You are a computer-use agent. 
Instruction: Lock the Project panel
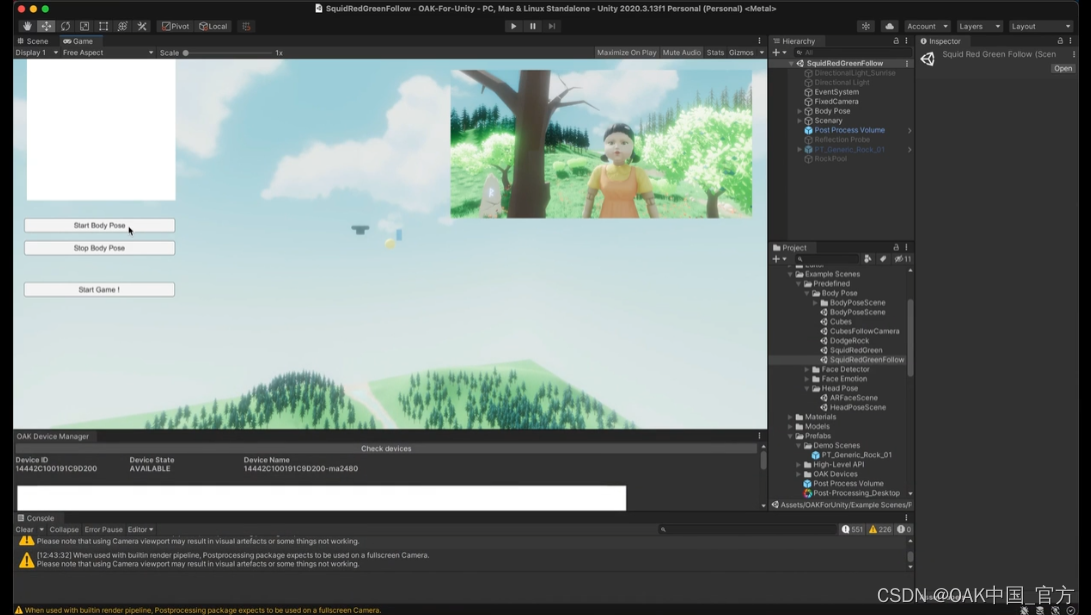896,248
